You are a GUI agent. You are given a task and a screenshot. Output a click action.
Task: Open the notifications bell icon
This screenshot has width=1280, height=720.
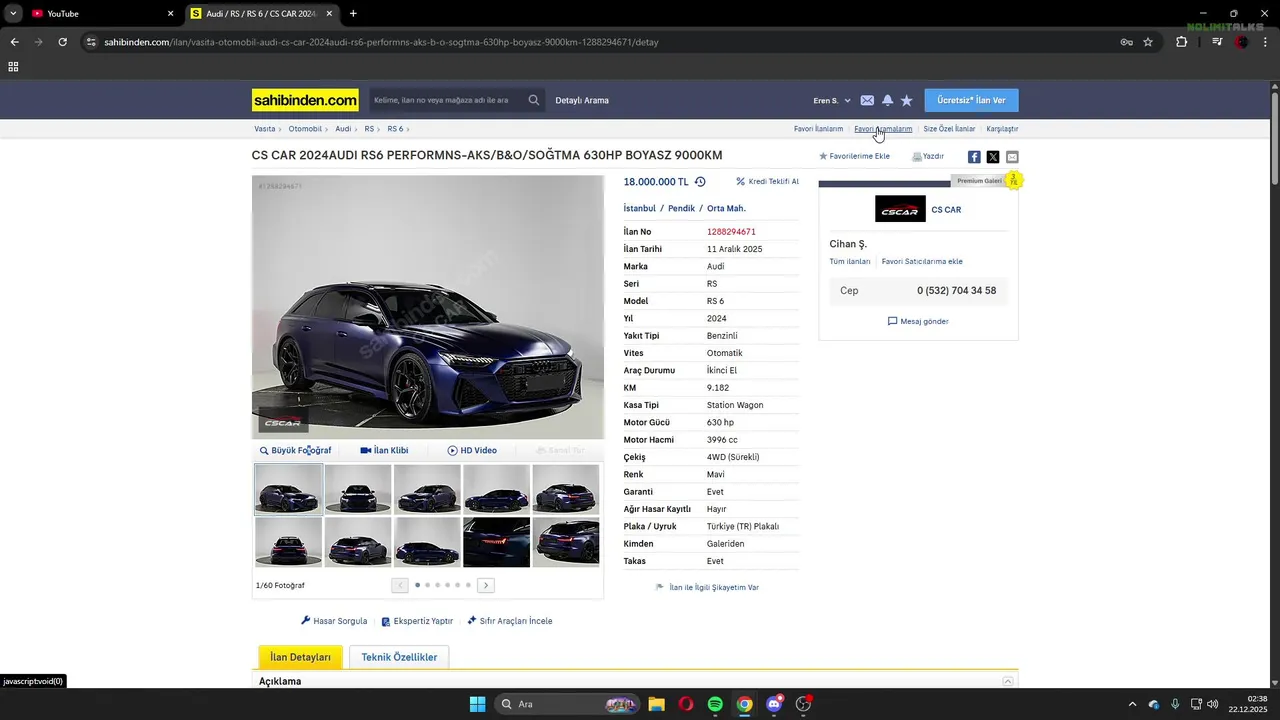887,100
